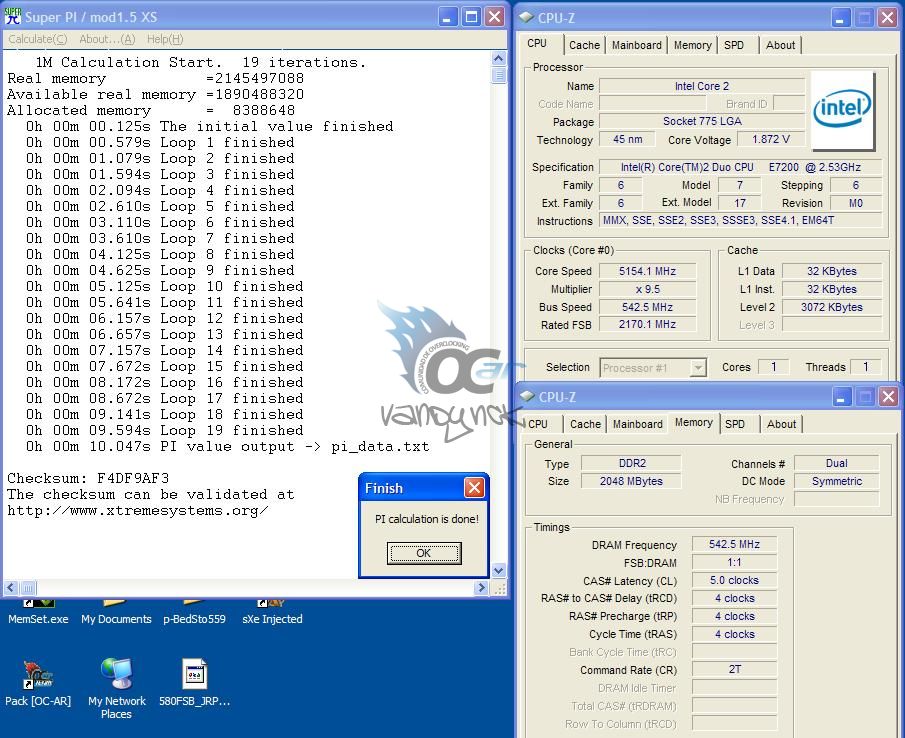905x738 pixels.
Task: Click the lower CPU-Z title bar icon
Action: pyautogui.click(x=527, y=396)
